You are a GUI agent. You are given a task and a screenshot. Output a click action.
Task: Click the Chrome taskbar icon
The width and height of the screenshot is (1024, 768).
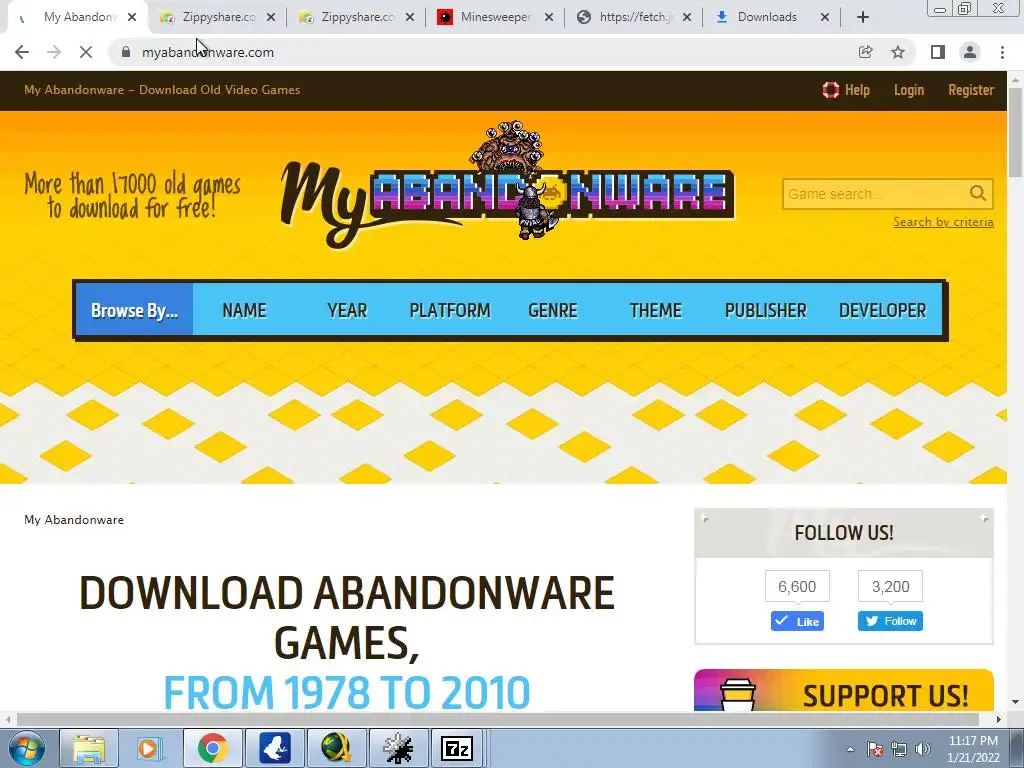[x=212, y=748]
